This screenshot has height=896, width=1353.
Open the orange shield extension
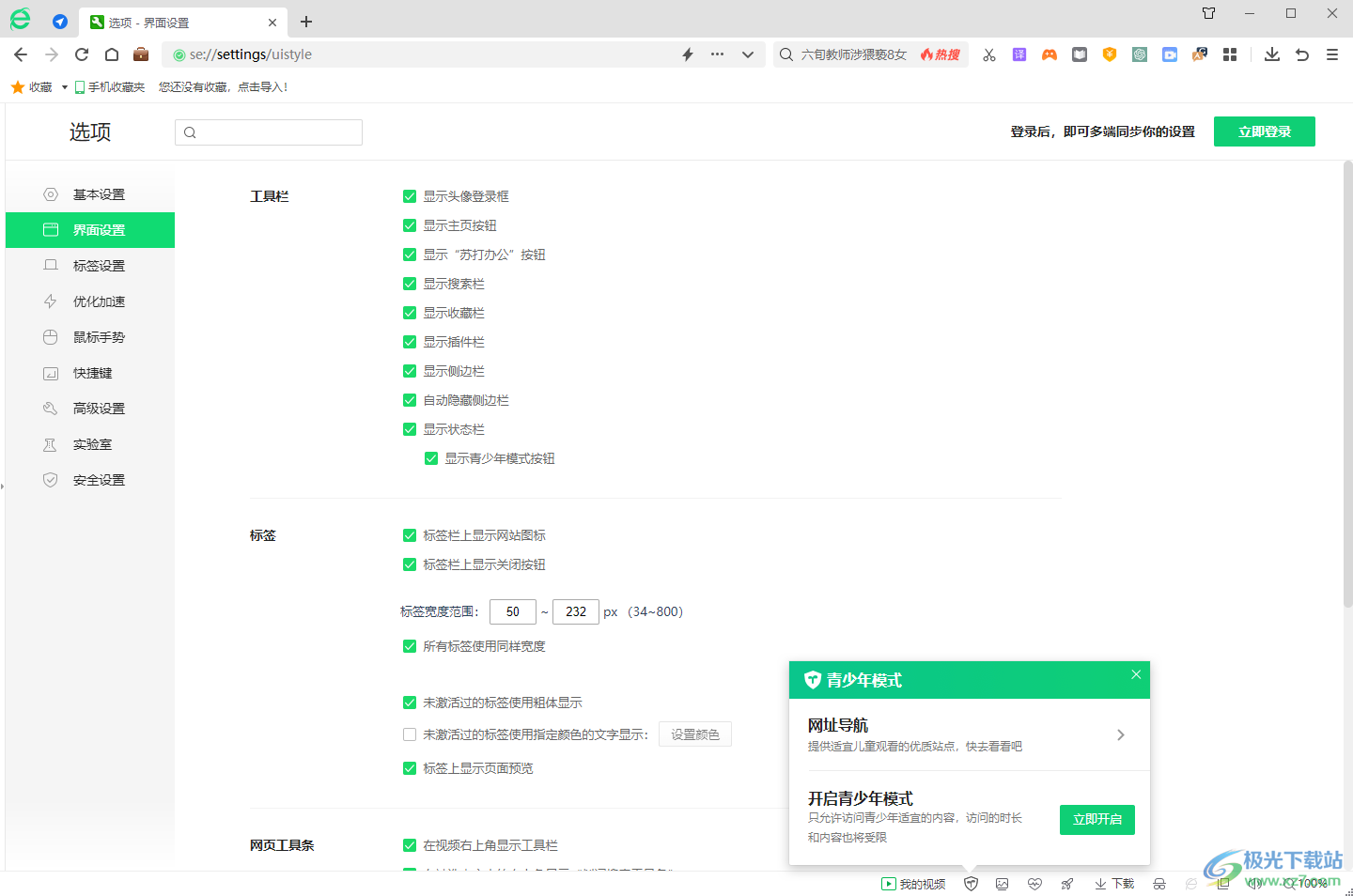coord(1110,54)
